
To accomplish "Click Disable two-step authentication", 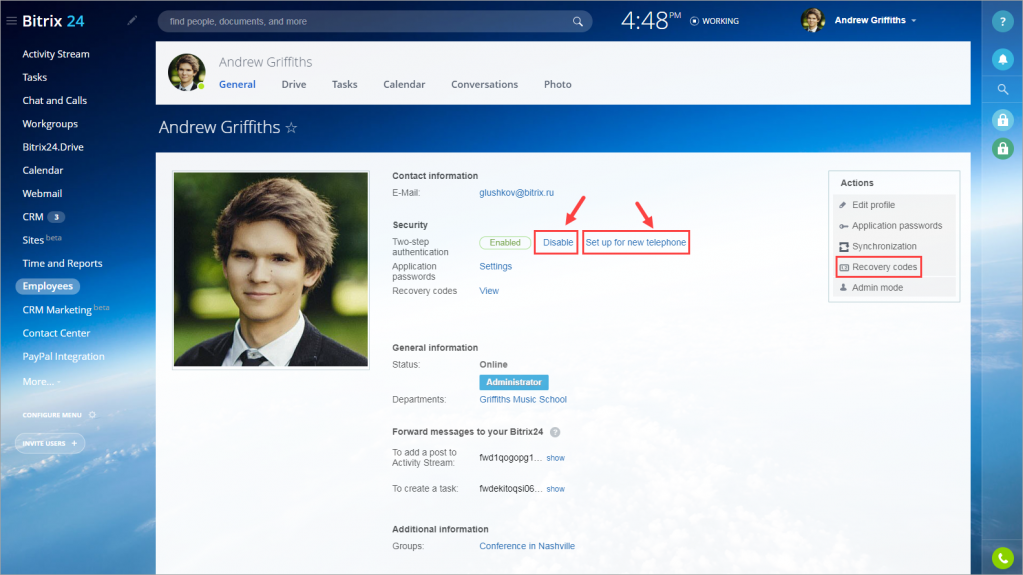I will [x=558, y=242].
